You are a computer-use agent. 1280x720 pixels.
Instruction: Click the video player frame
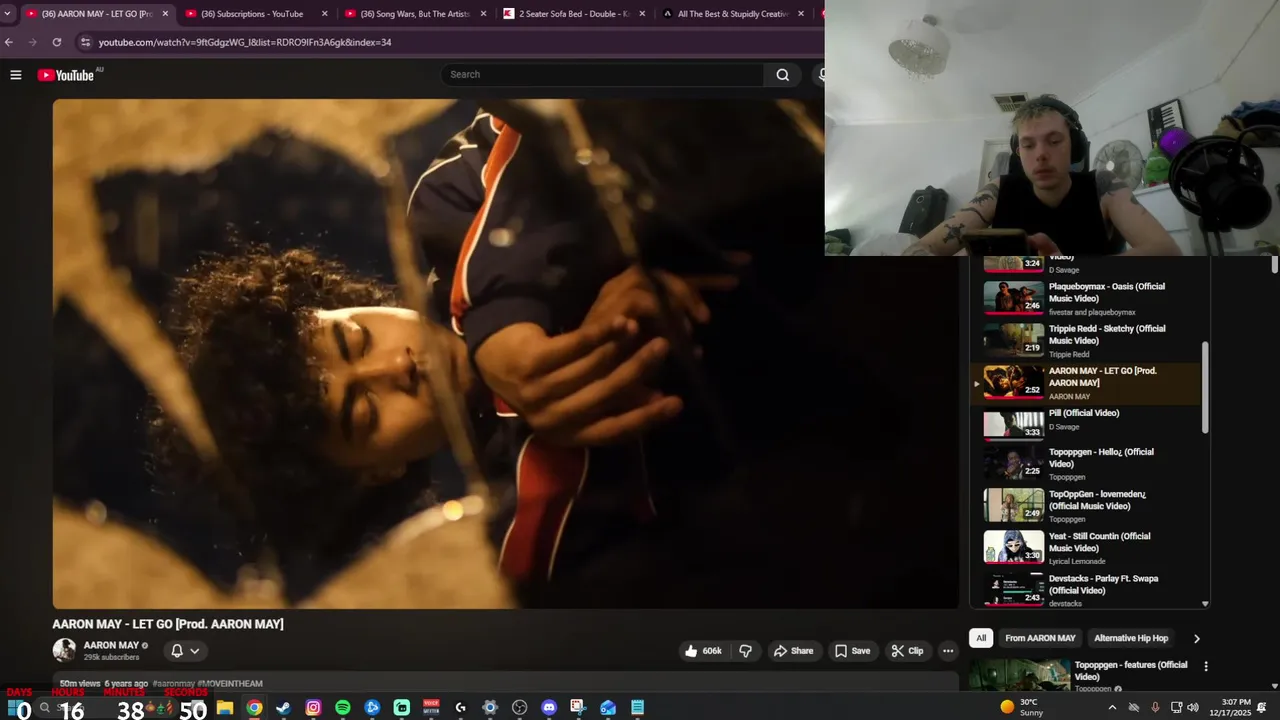505,353
